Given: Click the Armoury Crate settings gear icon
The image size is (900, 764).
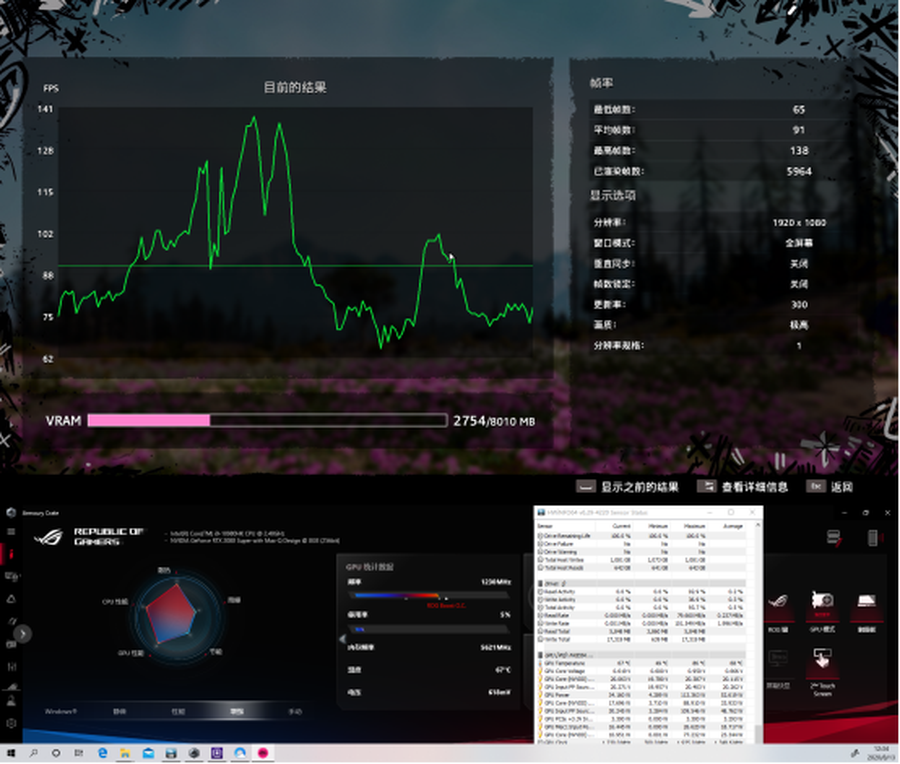Looking at the screenshot, I should pyautogui.click(x=11, y=722).
